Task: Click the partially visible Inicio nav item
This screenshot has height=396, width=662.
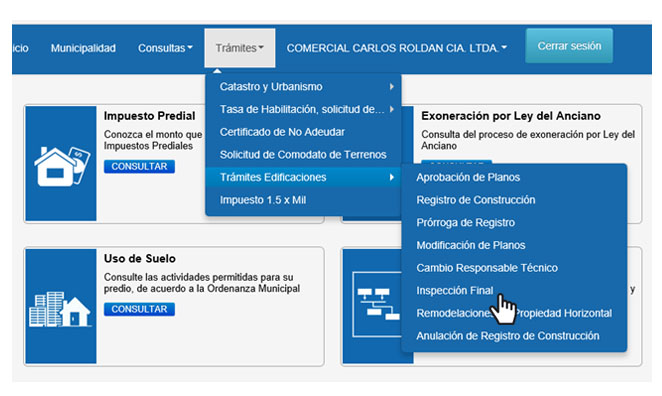Action: [x=20, y=48]
